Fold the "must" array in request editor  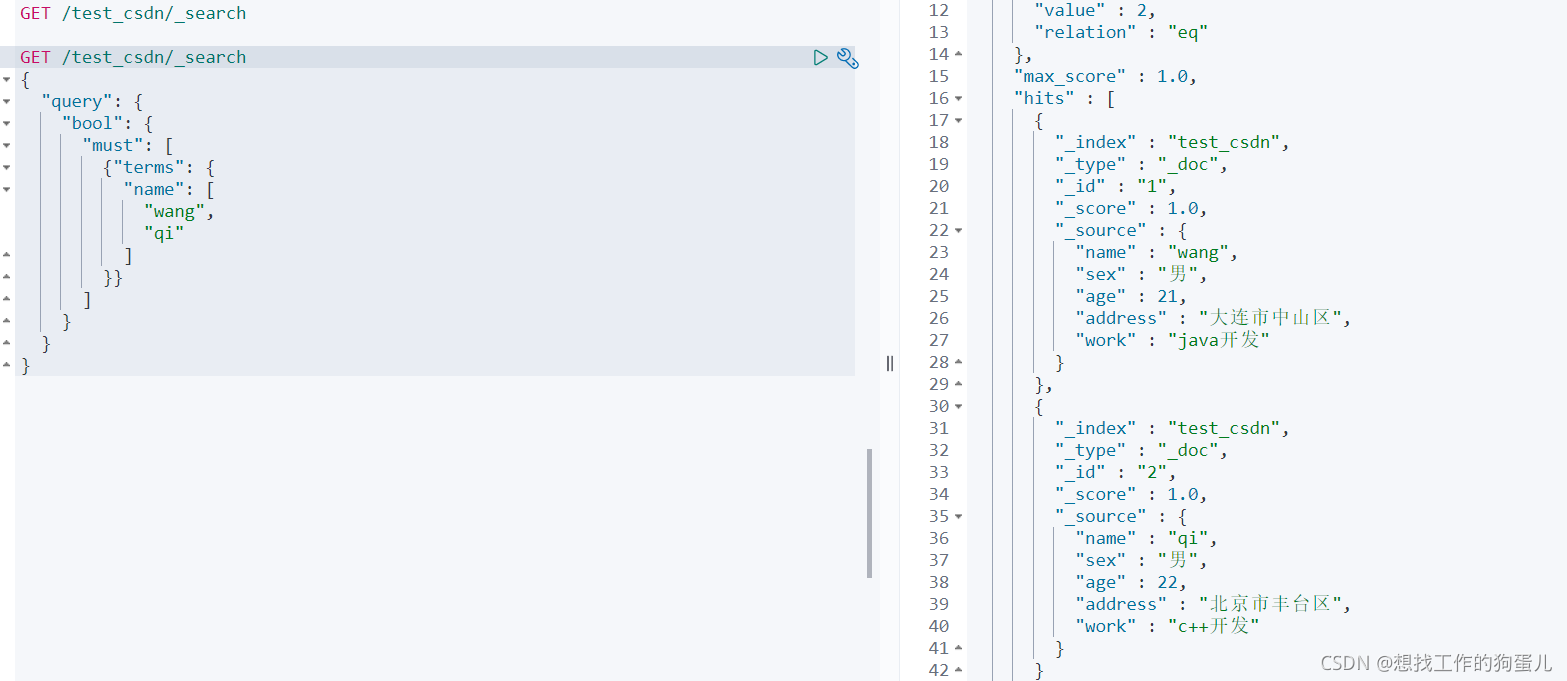(7, 145)
